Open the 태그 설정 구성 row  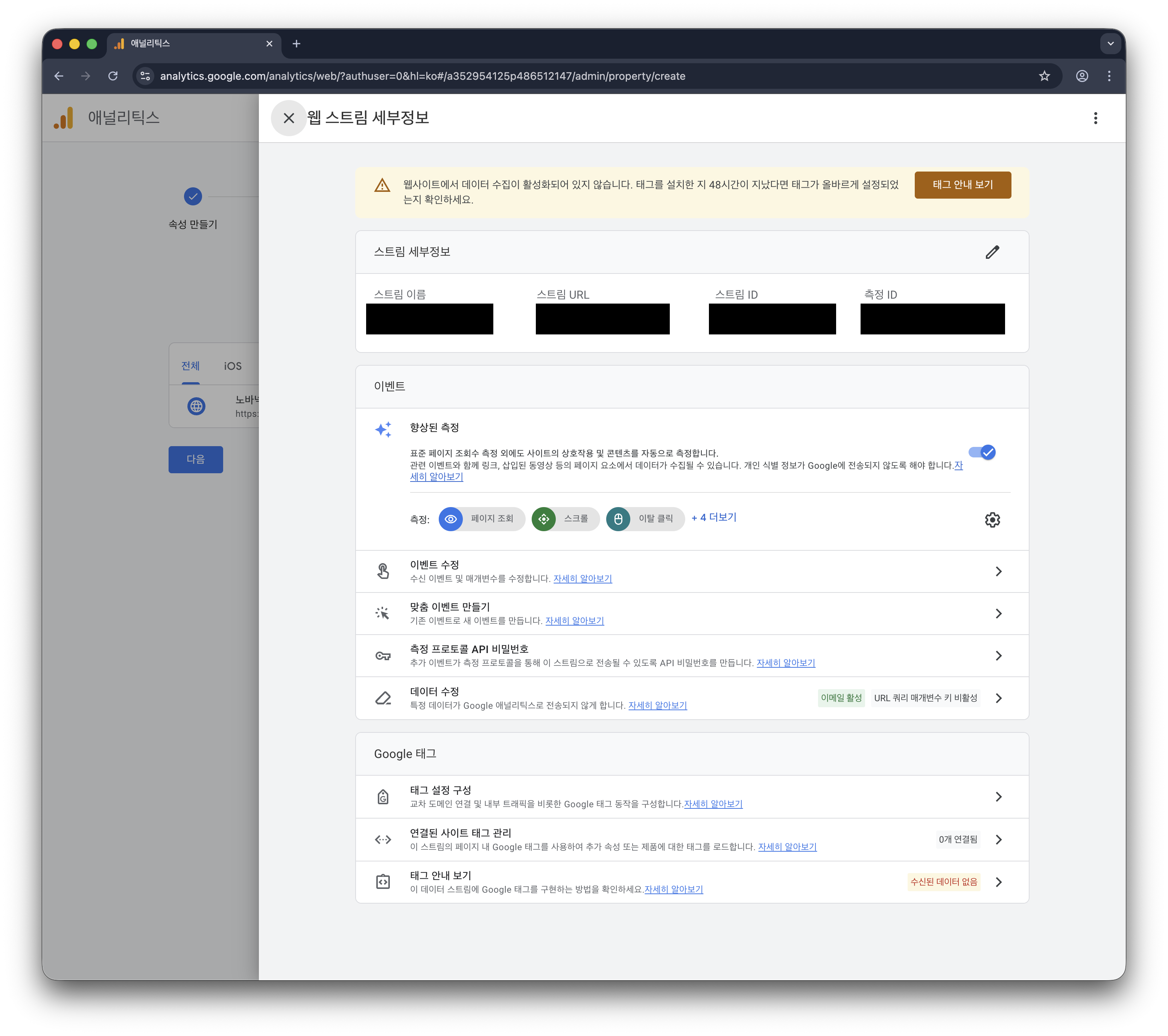(998, 797)
